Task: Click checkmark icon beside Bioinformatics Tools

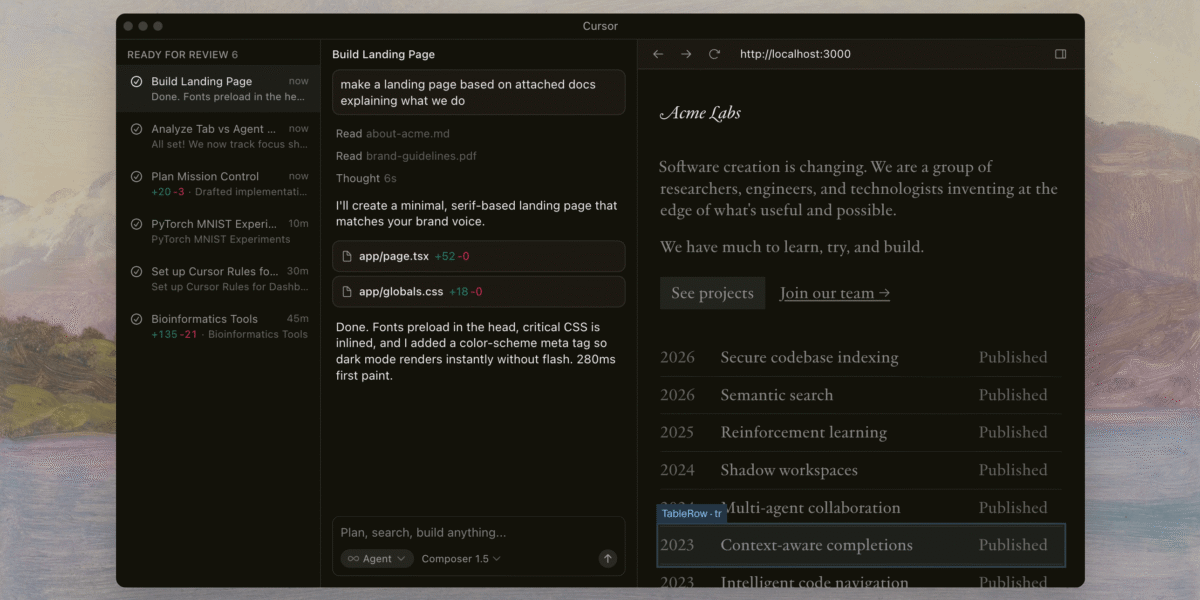Action: click(x=136, y=319)
